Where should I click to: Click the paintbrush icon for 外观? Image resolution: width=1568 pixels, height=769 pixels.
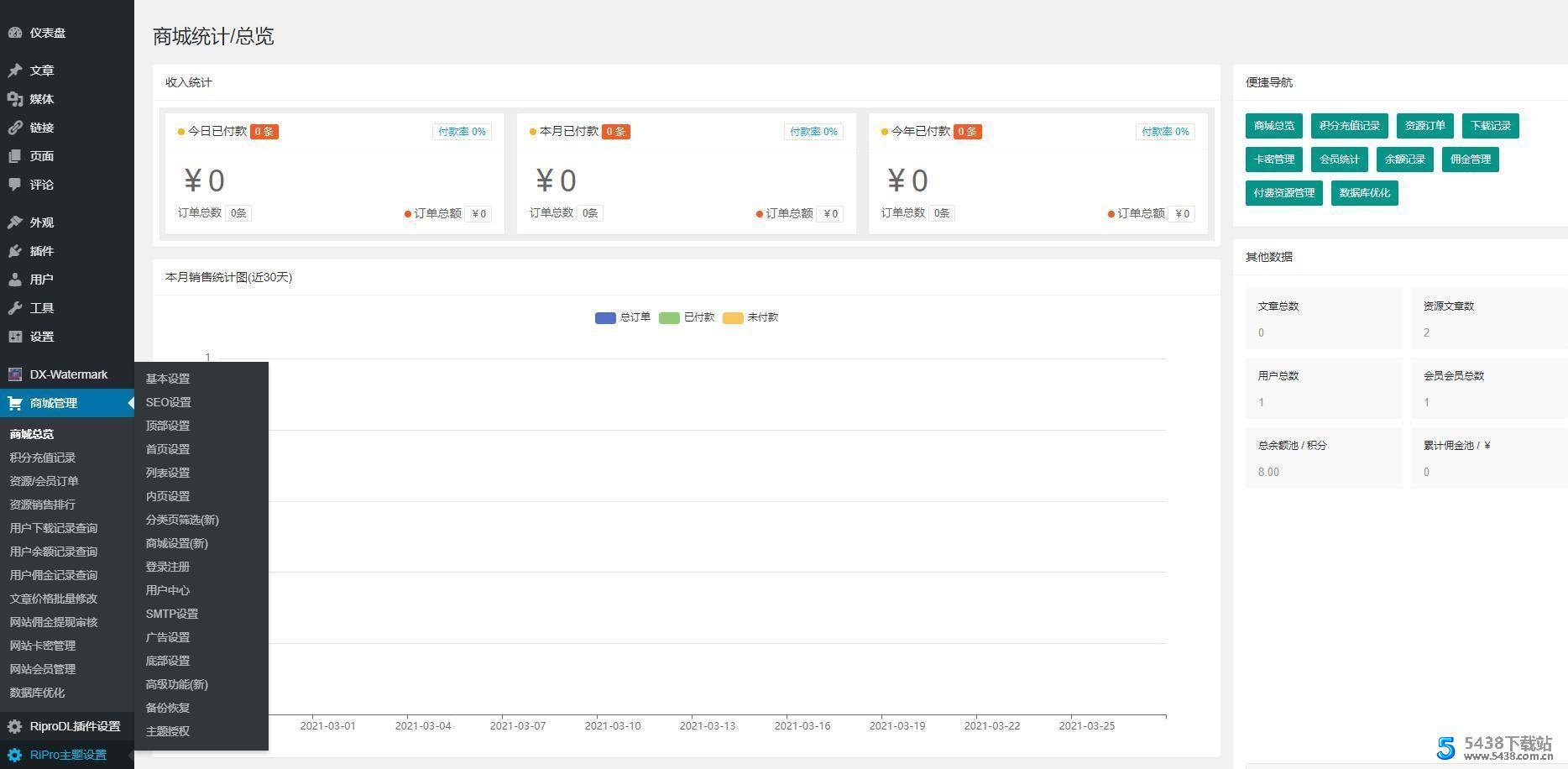pyautogui.click(x=15, y=222)
